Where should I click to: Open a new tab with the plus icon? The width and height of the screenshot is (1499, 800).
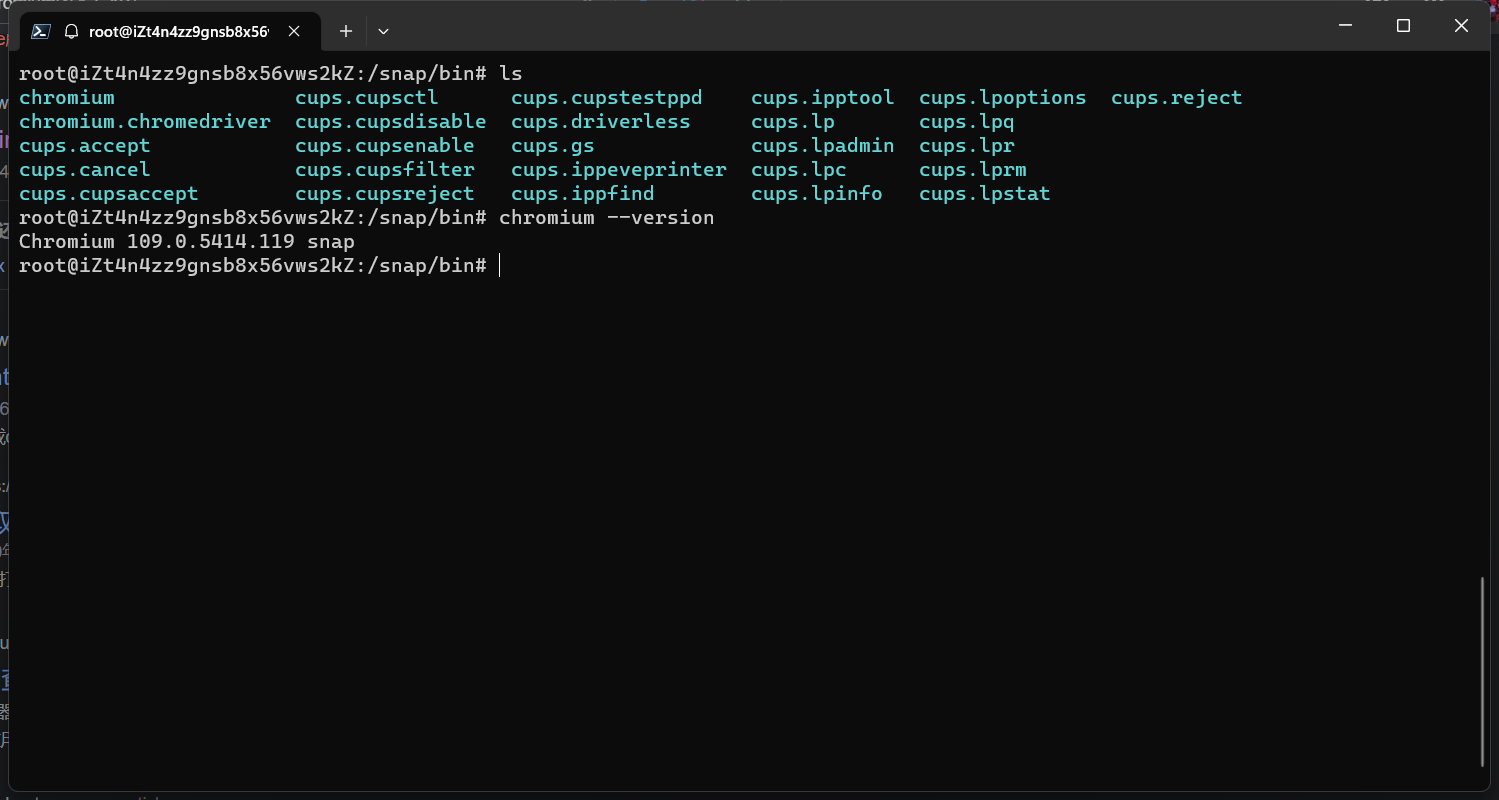pyautogui.click(x=345, y=31)
